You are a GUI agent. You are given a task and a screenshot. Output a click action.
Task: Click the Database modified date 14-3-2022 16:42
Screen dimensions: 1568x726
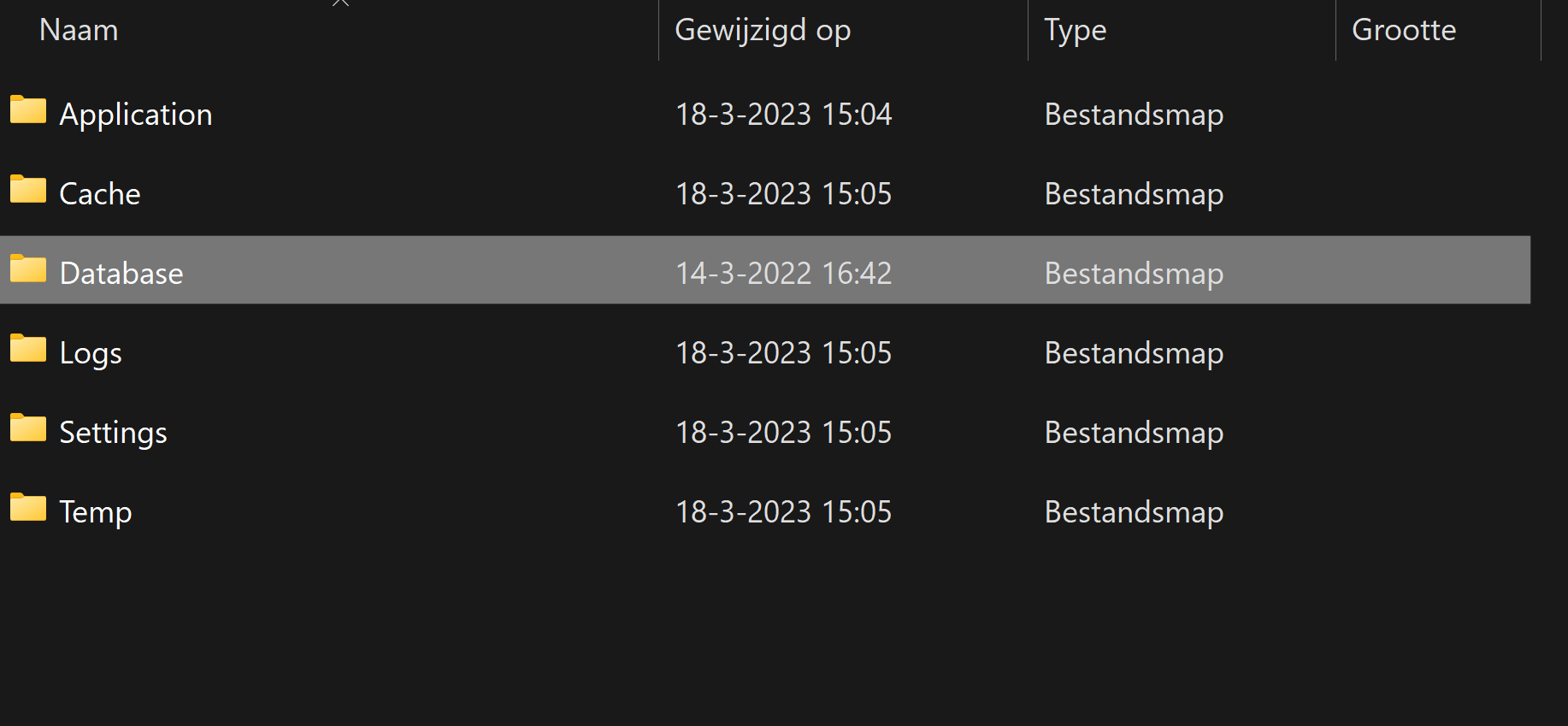click(783, 274)
